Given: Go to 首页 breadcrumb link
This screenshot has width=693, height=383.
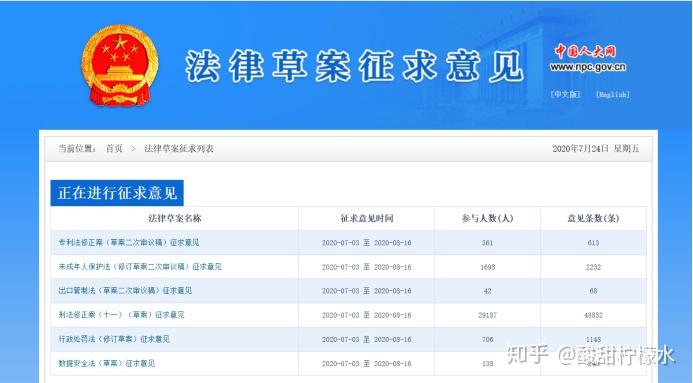Looking at the screenshot, I should point(114,149).
